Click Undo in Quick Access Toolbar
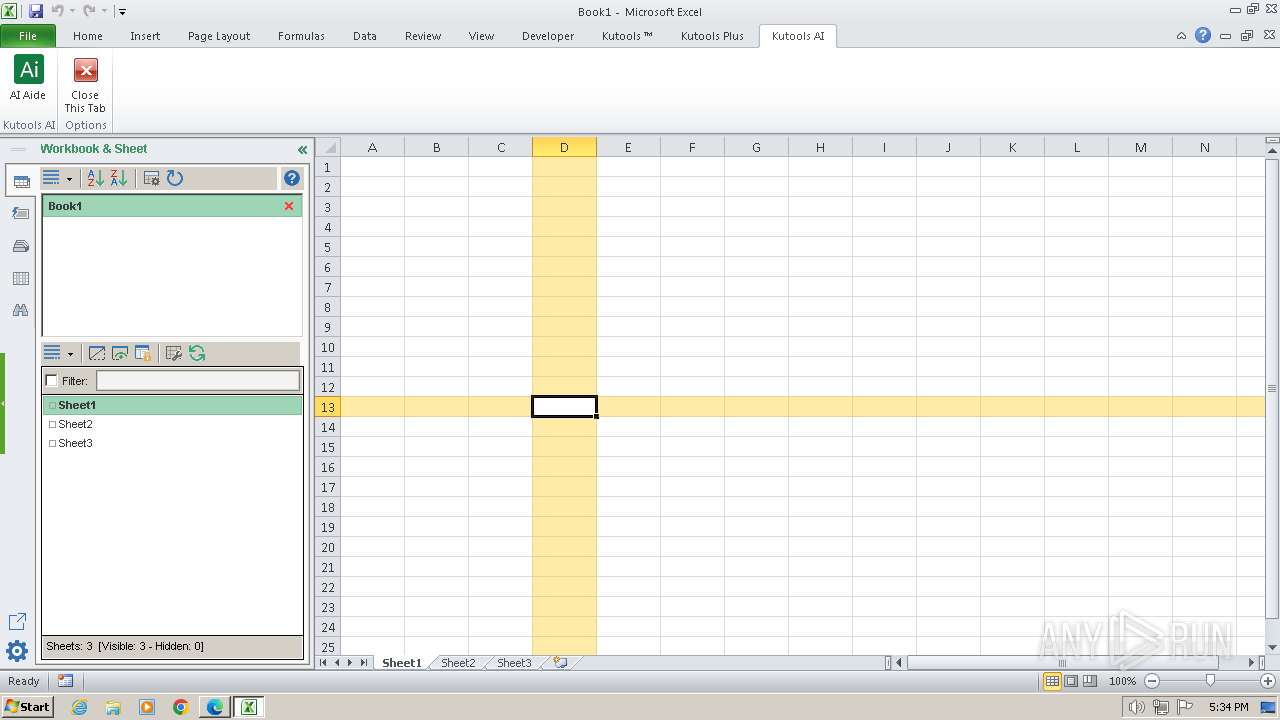 57,11
